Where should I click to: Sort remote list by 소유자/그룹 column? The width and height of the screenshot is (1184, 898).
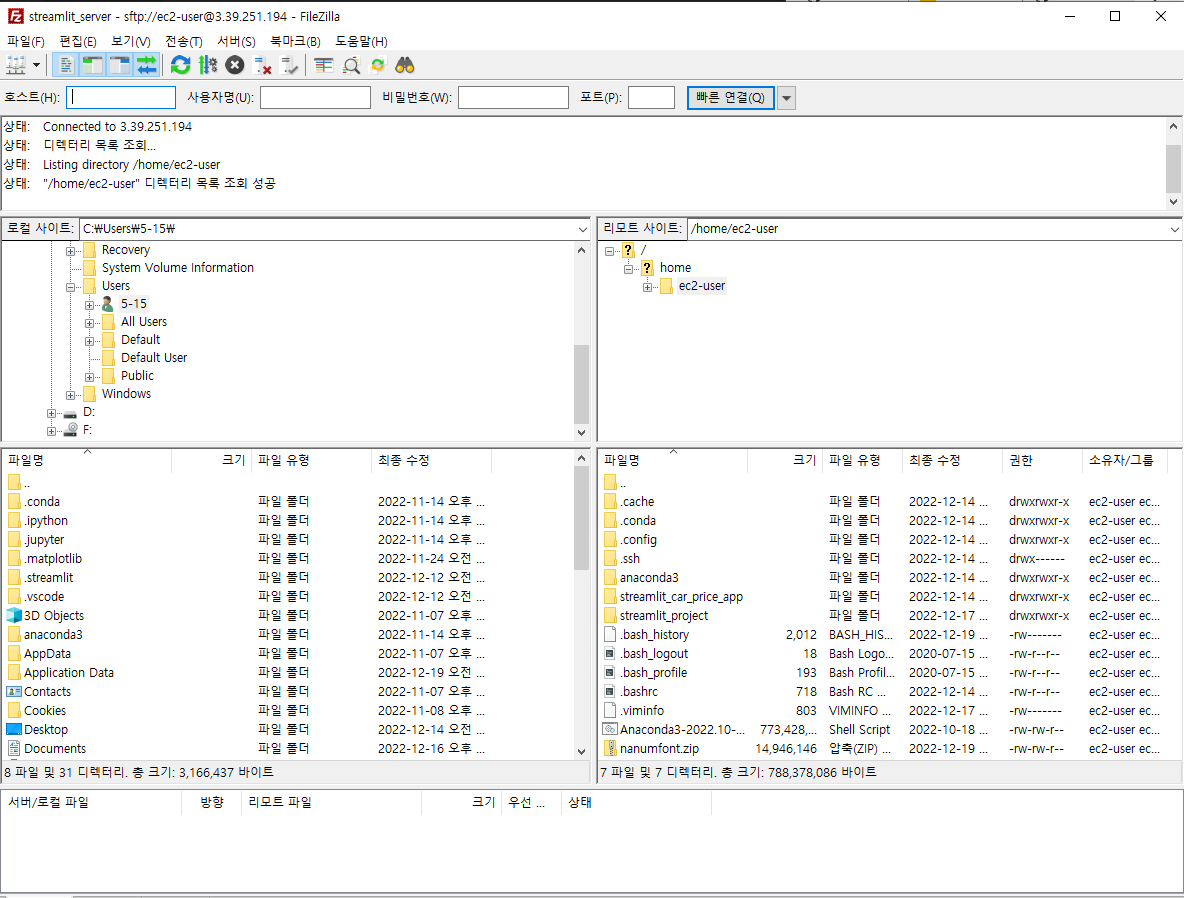tap(1124, 460)
